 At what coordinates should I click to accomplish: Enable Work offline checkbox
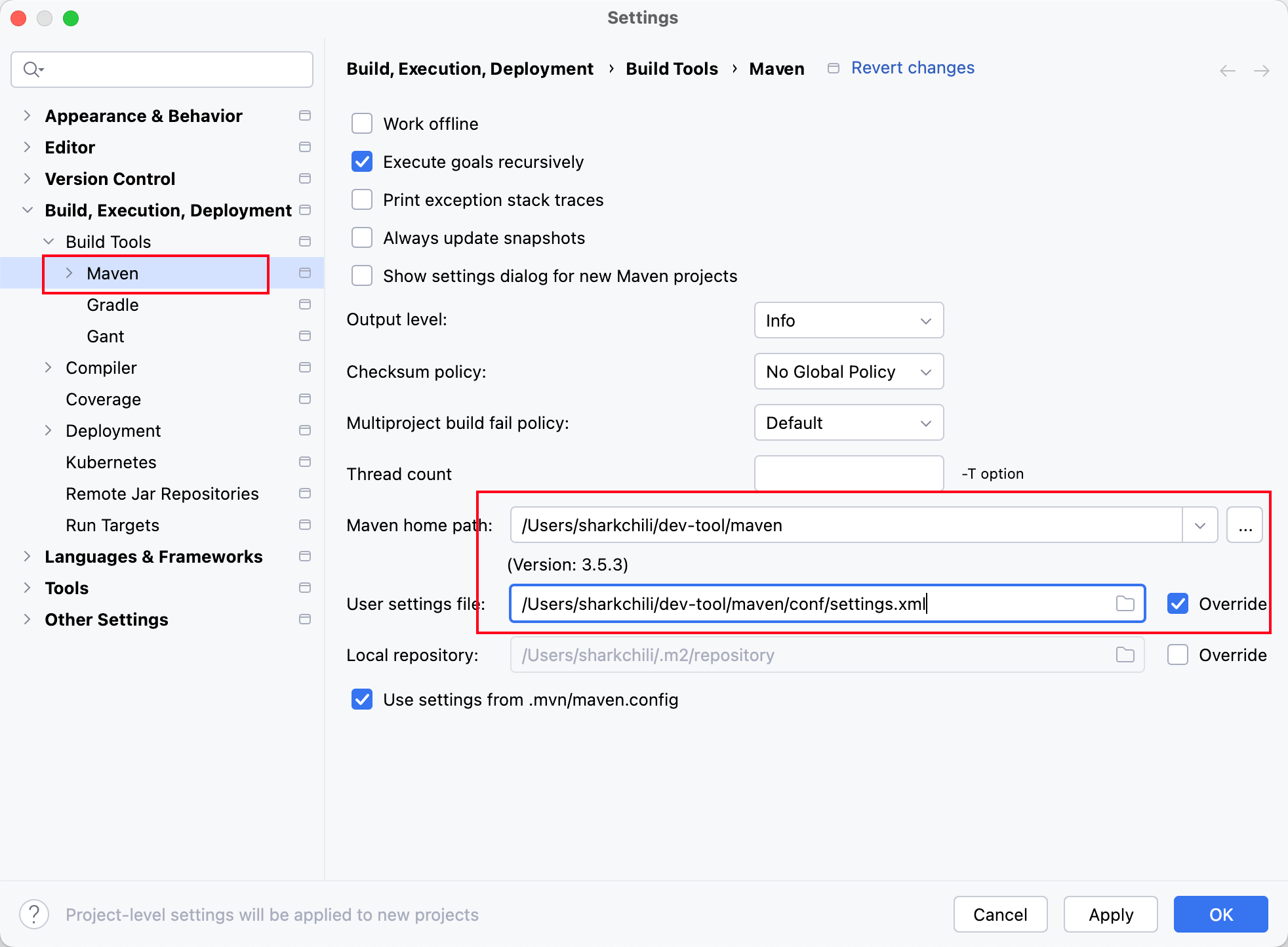pos(362,123)
